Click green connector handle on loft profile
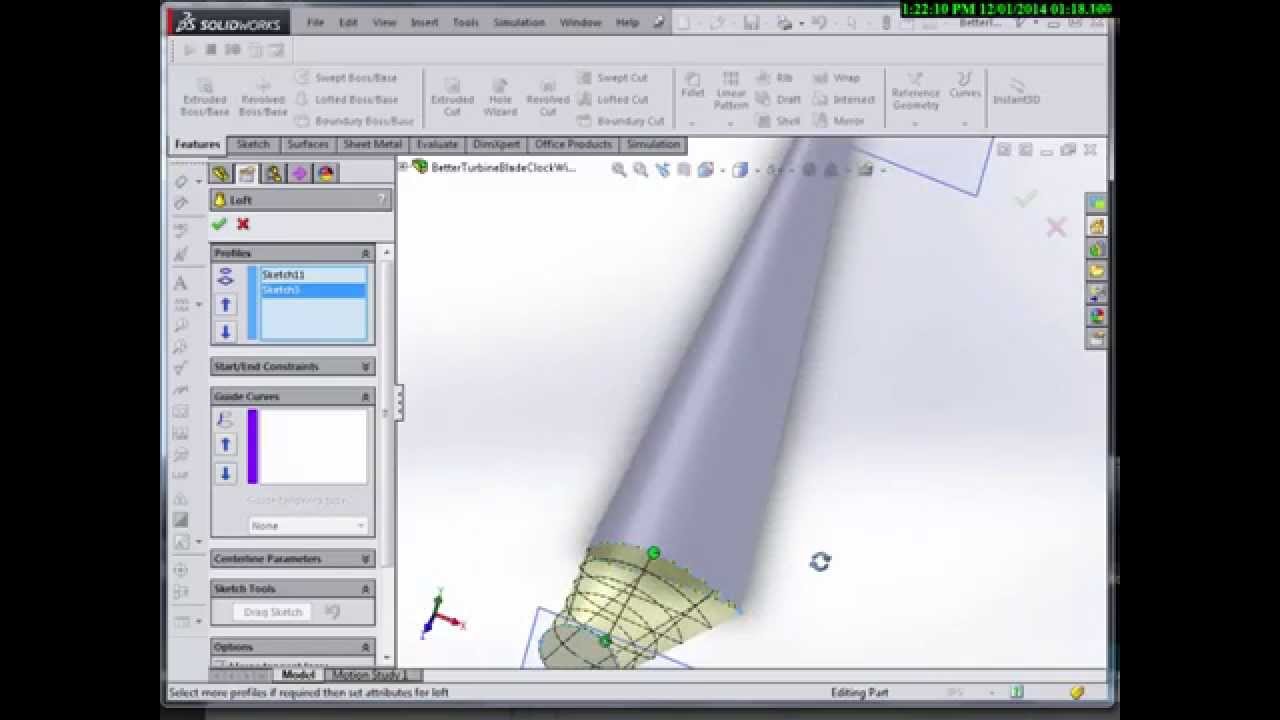 [x=653, y=553]
